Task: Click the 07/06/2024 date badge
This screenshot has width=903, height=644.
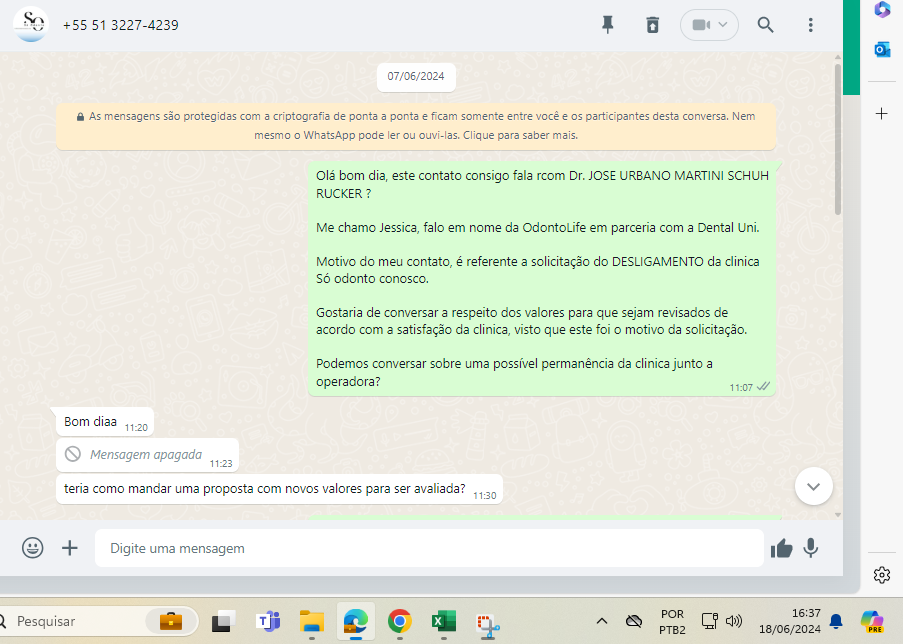Action: [x=416, y=77]
